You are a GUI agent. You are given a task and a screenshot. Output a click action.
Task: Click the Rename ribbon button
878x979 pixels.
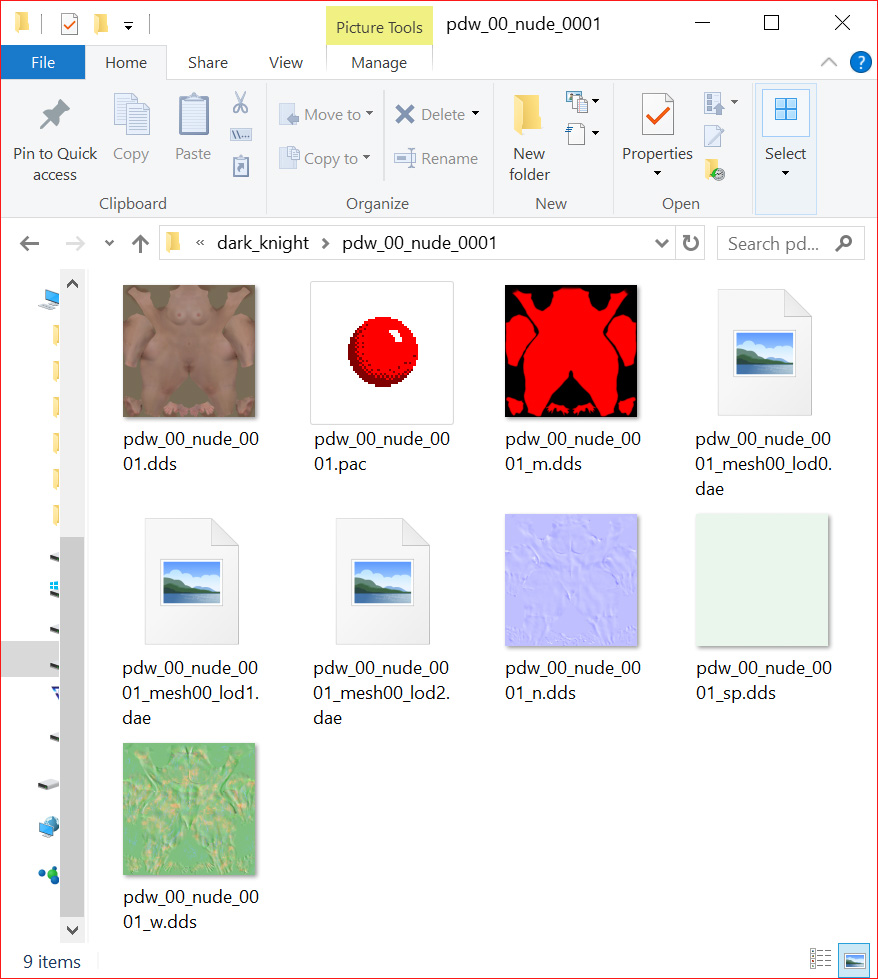pos(436,158)
